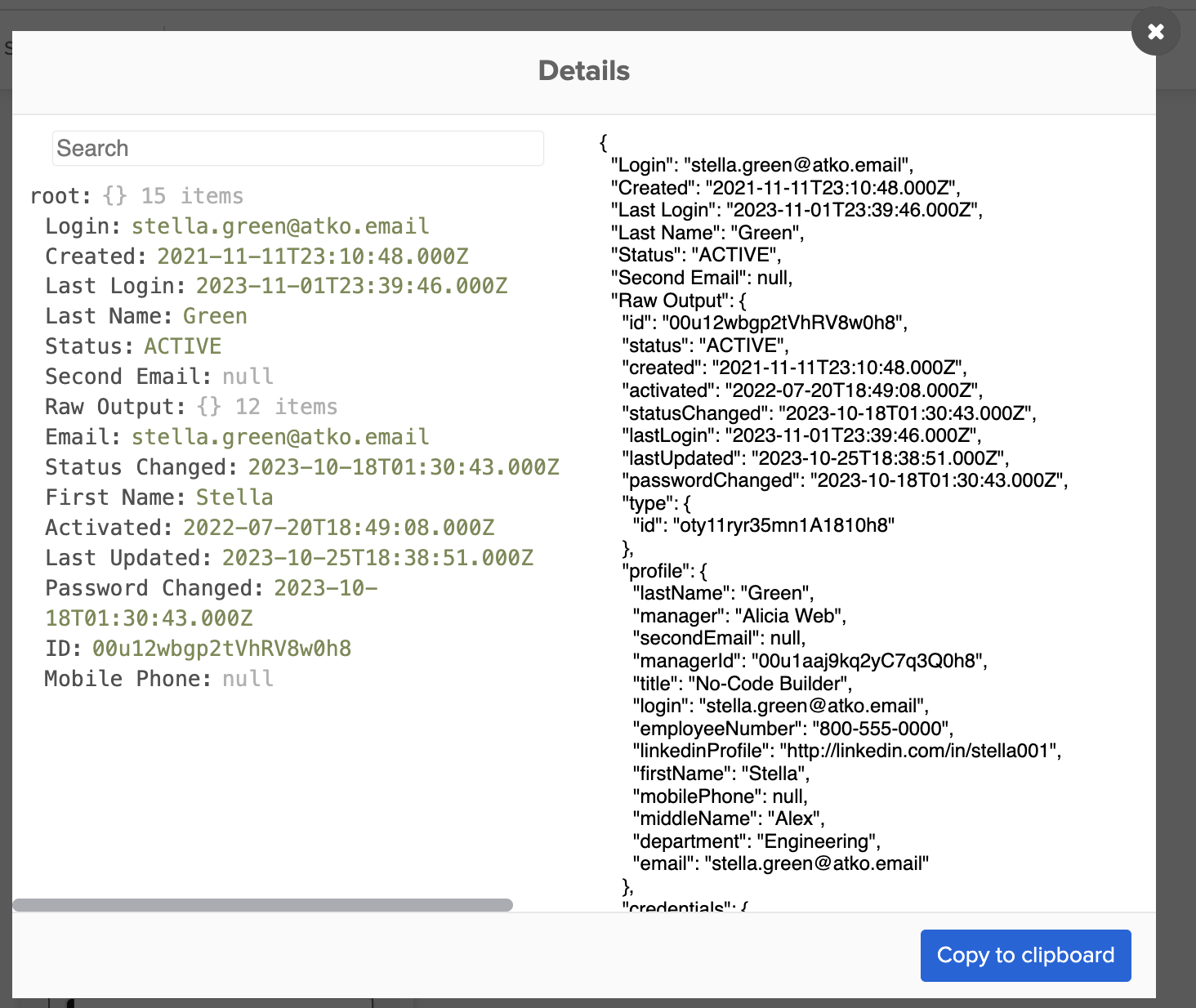The height and width of the screenshot is (1008, 1196).
Task: Expand the type object braces
Action: pos(687,503)
